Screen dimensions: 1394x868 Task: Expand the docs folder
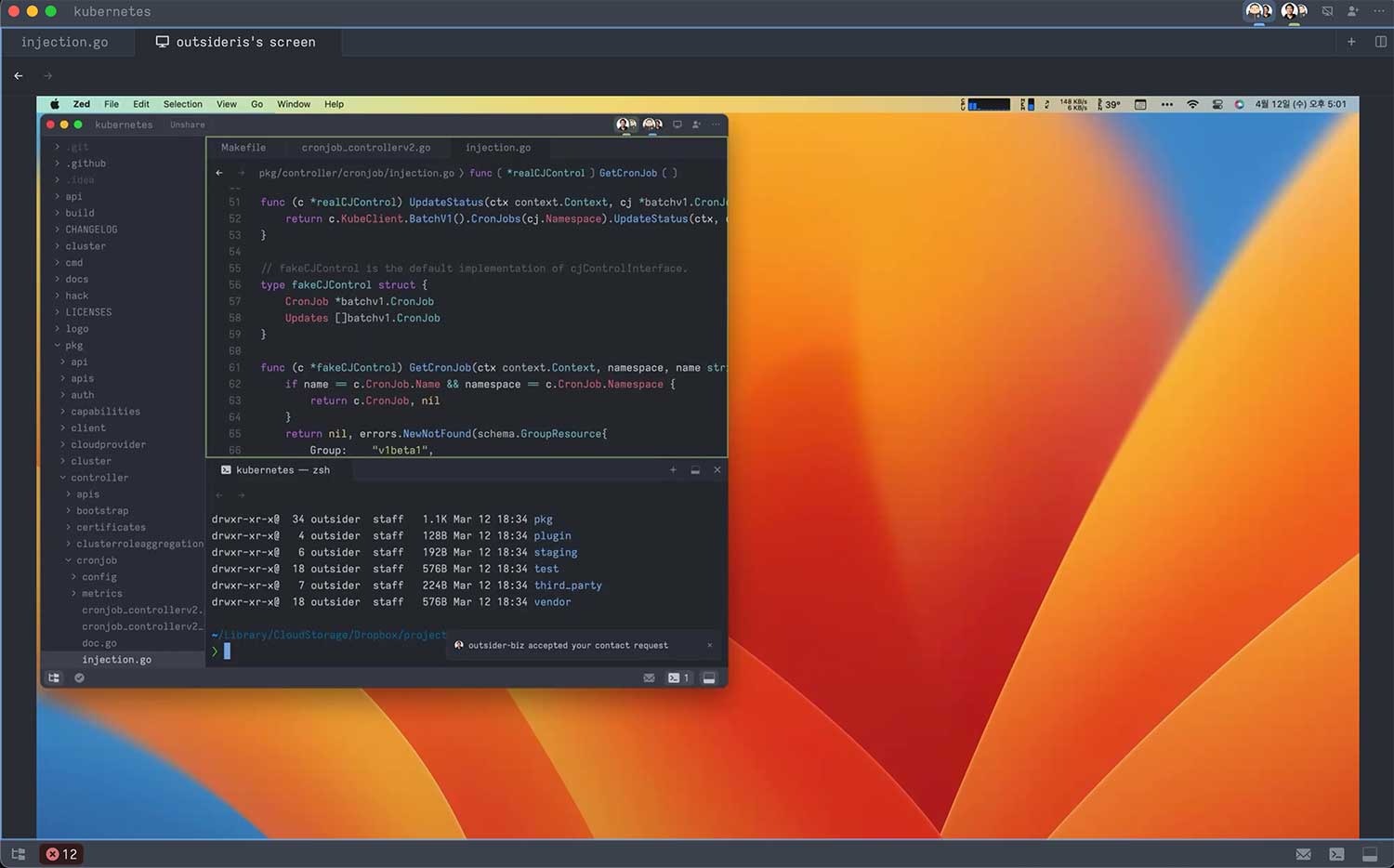coord(123,279)
